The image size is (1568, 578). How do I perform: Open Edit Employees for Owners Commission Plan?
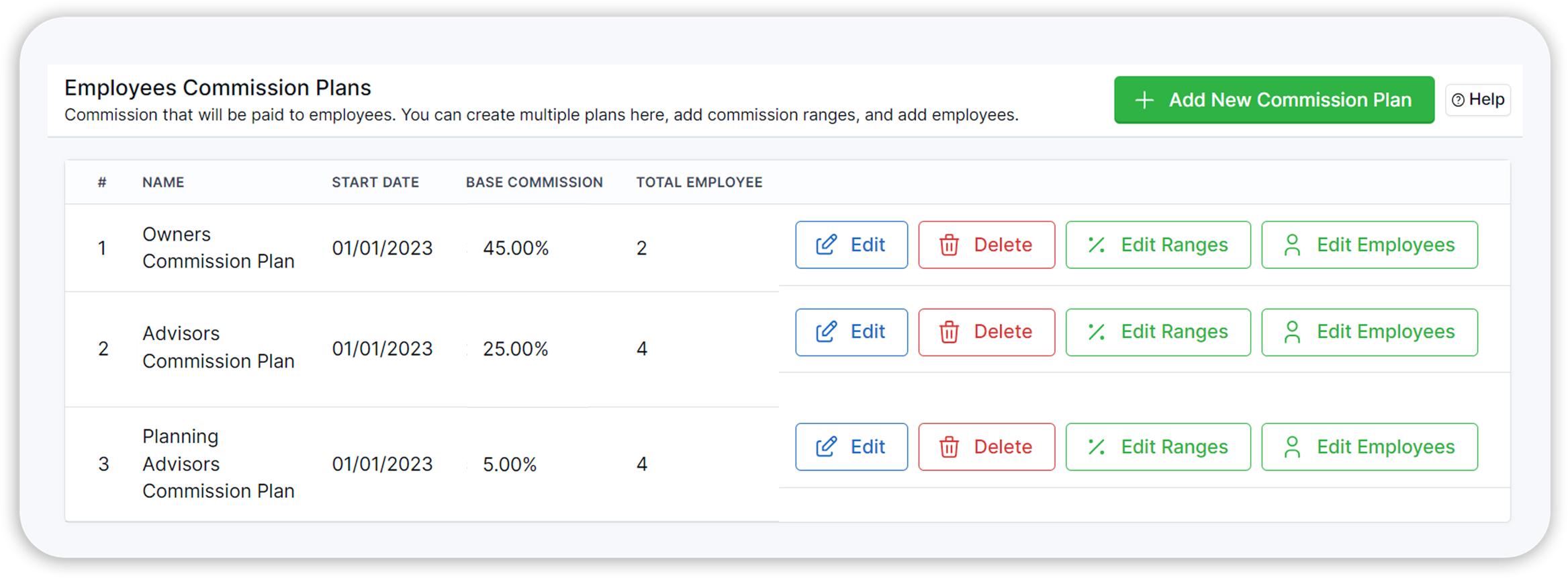(1369, 245)
